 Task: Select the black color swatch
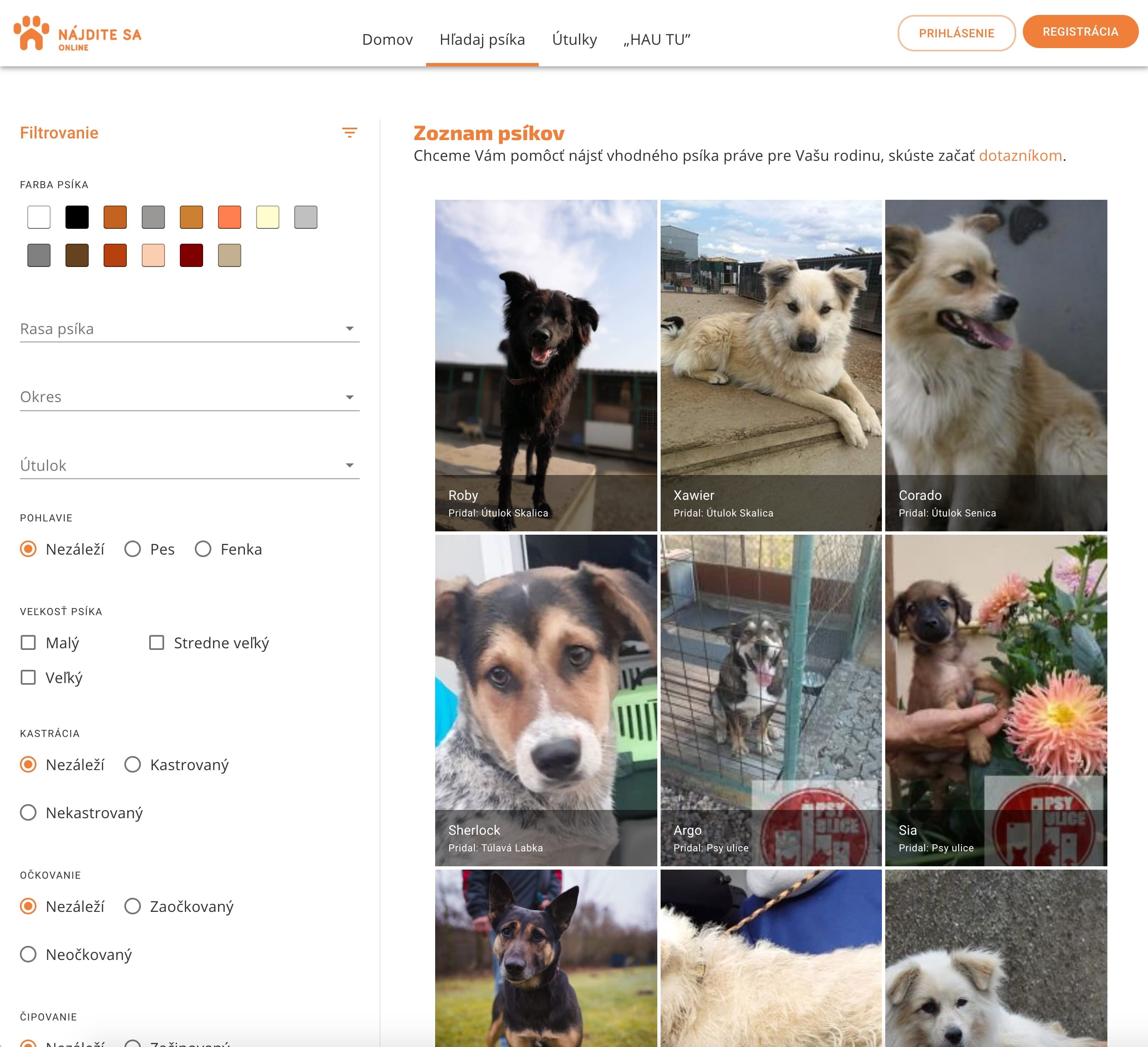coord(77,217)
